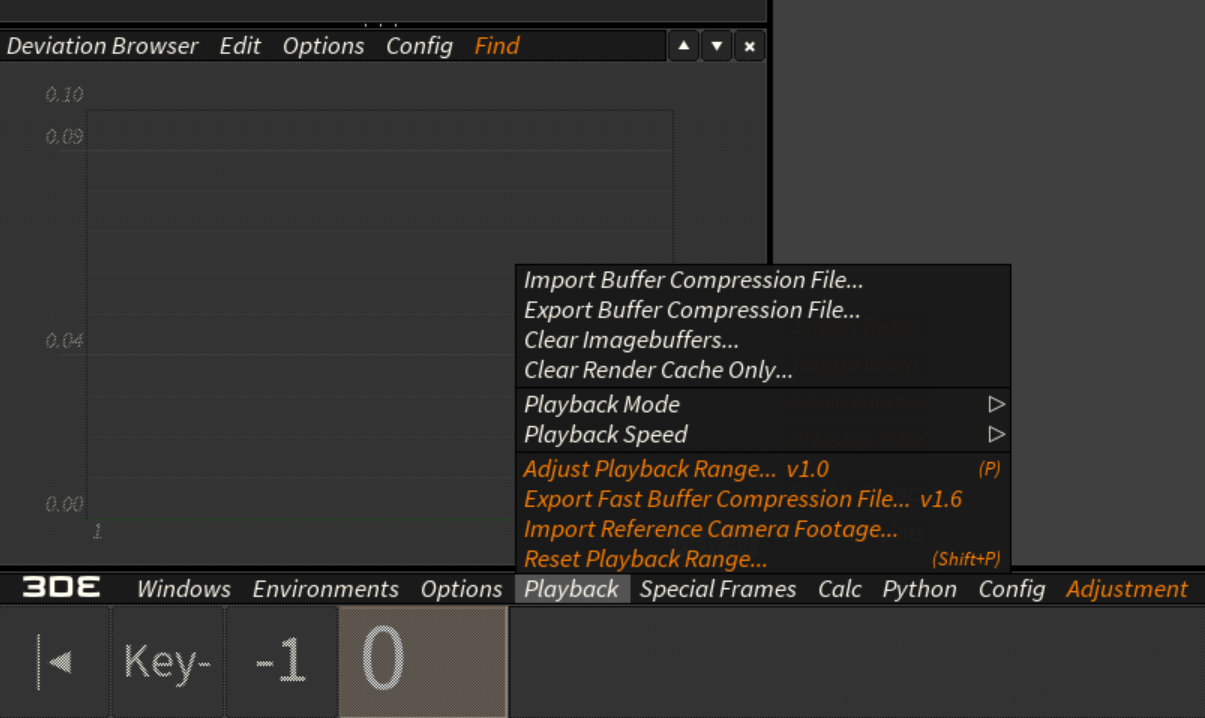Choose Clear Imagebuffers menu entry
1205x718 pixels.
[631, 340]
